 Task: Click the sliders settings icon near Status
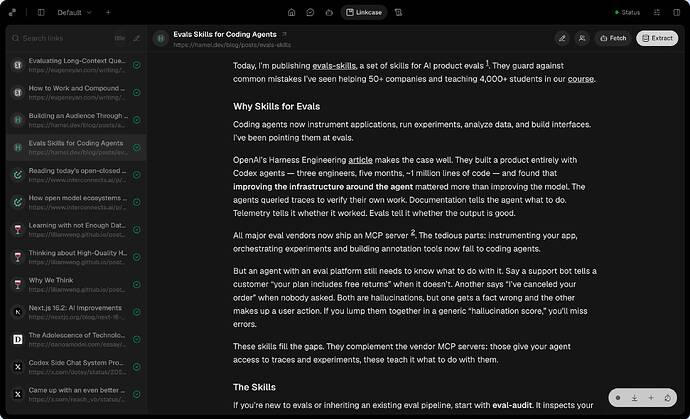pyautogui.click(x=657, y=12)
